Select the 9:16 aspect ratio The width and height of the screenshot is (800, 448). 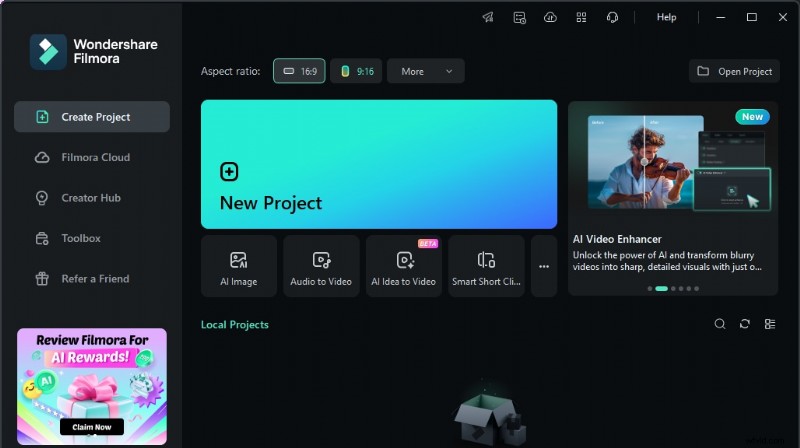(356, 71)
